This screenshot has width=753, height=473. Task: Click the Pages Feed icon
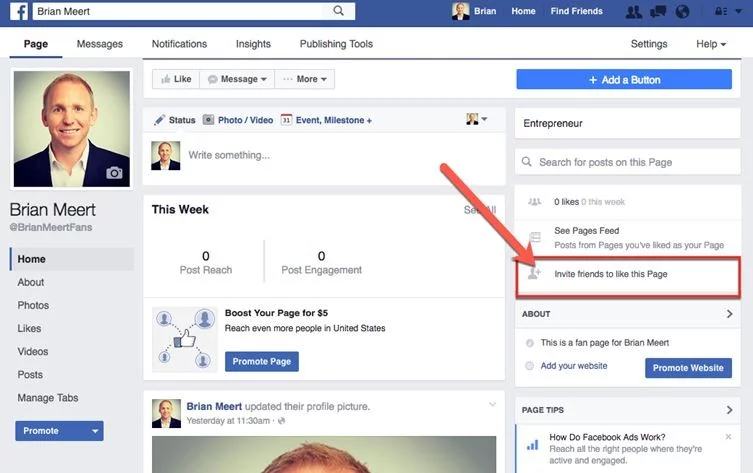click(x=534, y=237)
